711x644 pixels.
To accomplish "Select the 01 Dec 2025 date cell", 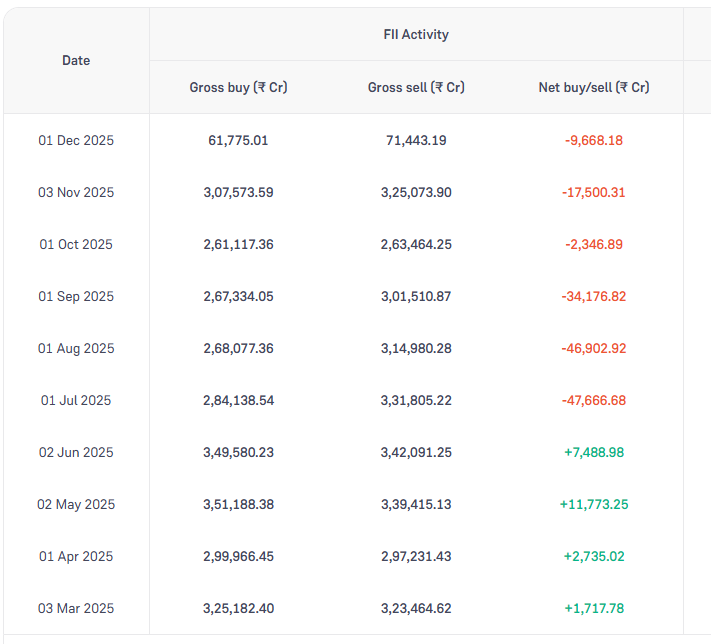I will [x=76, y=140].
